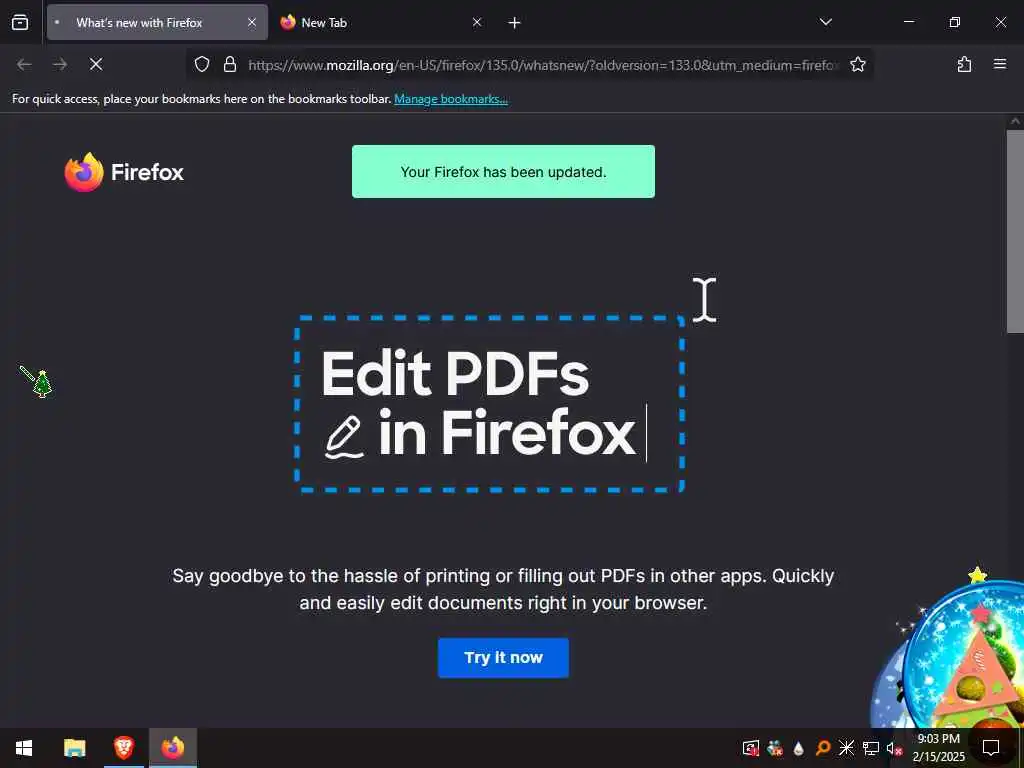
Task: Click the white starburst tray icon
Action: click(846, 748)
